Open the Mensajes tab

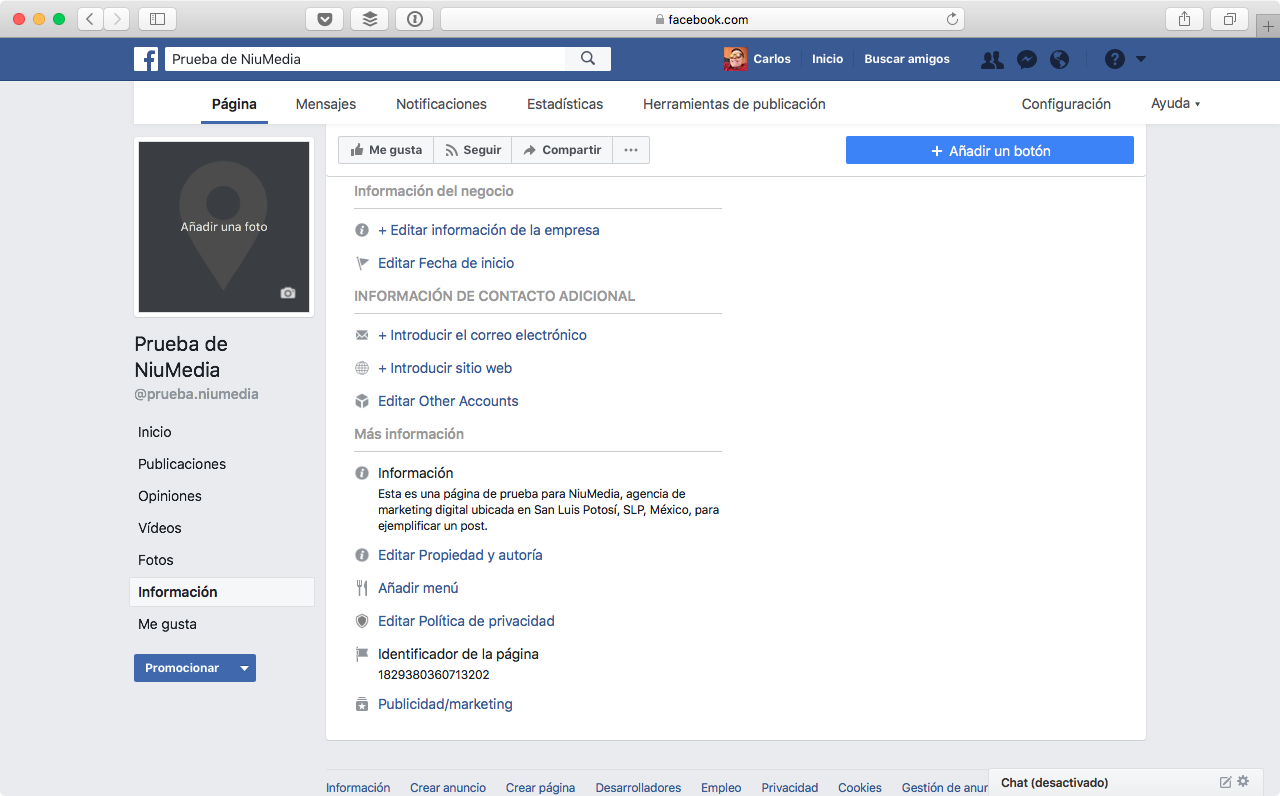point(326,104)
